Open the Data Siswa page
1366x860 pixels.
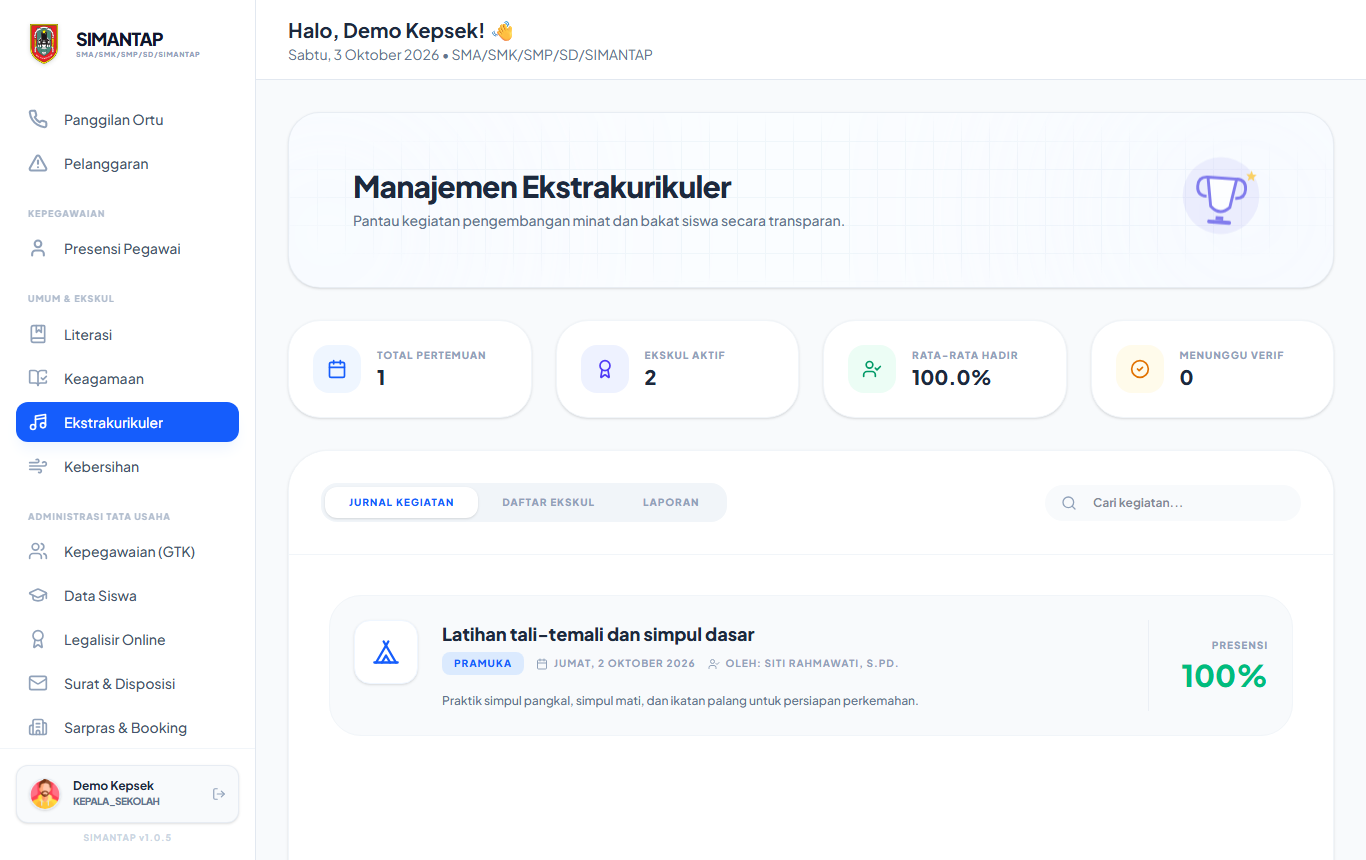click(127, 596)
